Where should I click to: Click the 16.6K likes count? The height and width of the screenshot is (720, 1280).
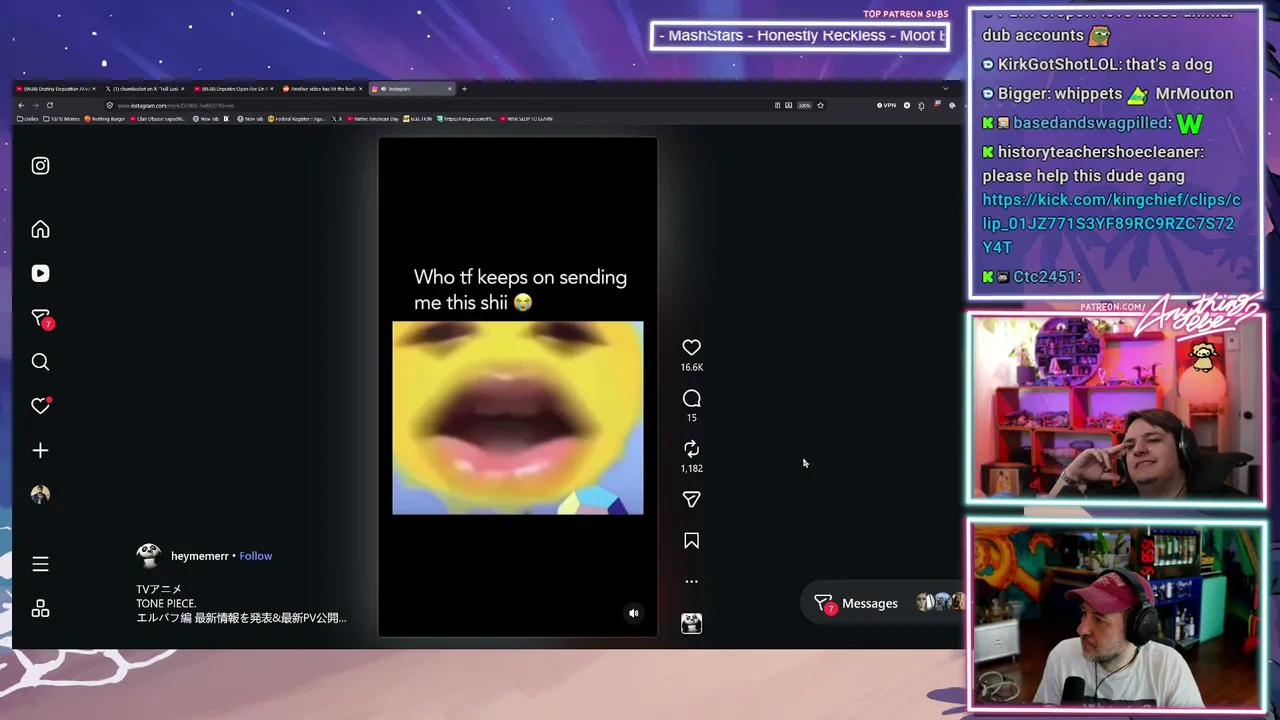click(691, 368)
